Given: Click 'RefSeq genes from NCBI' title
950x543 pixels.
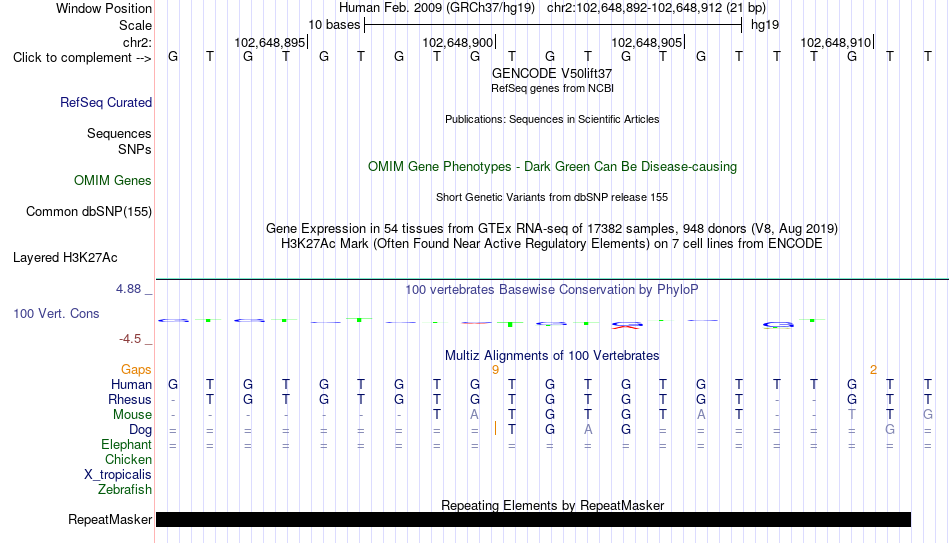Looking at the screenshot, I should (552, 88).
